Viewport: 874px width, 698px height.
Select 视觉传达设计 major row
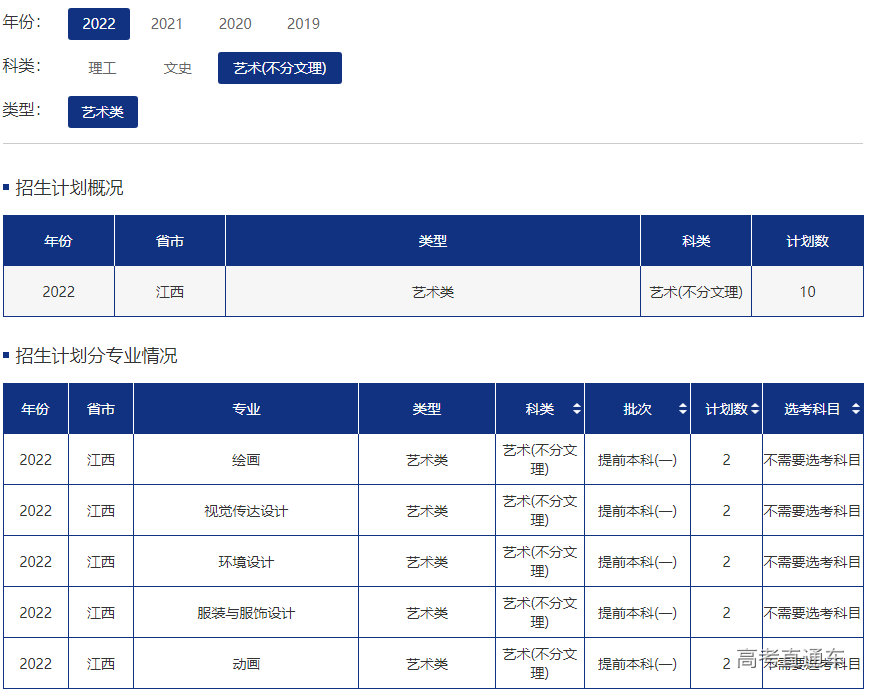(246, 511)
